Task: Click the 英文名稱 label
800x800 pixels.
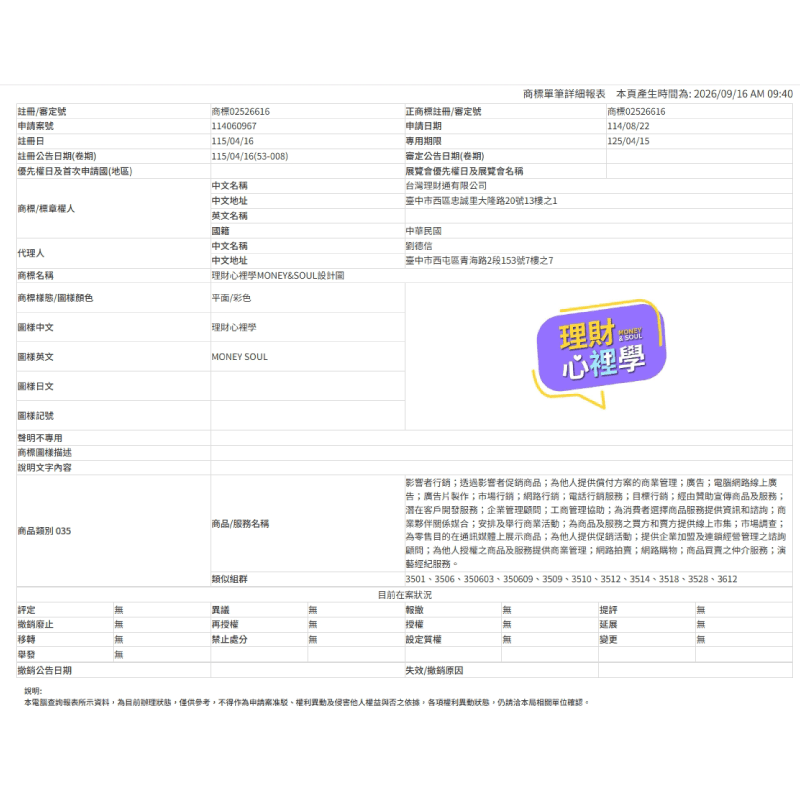Action: coord(229,216)
